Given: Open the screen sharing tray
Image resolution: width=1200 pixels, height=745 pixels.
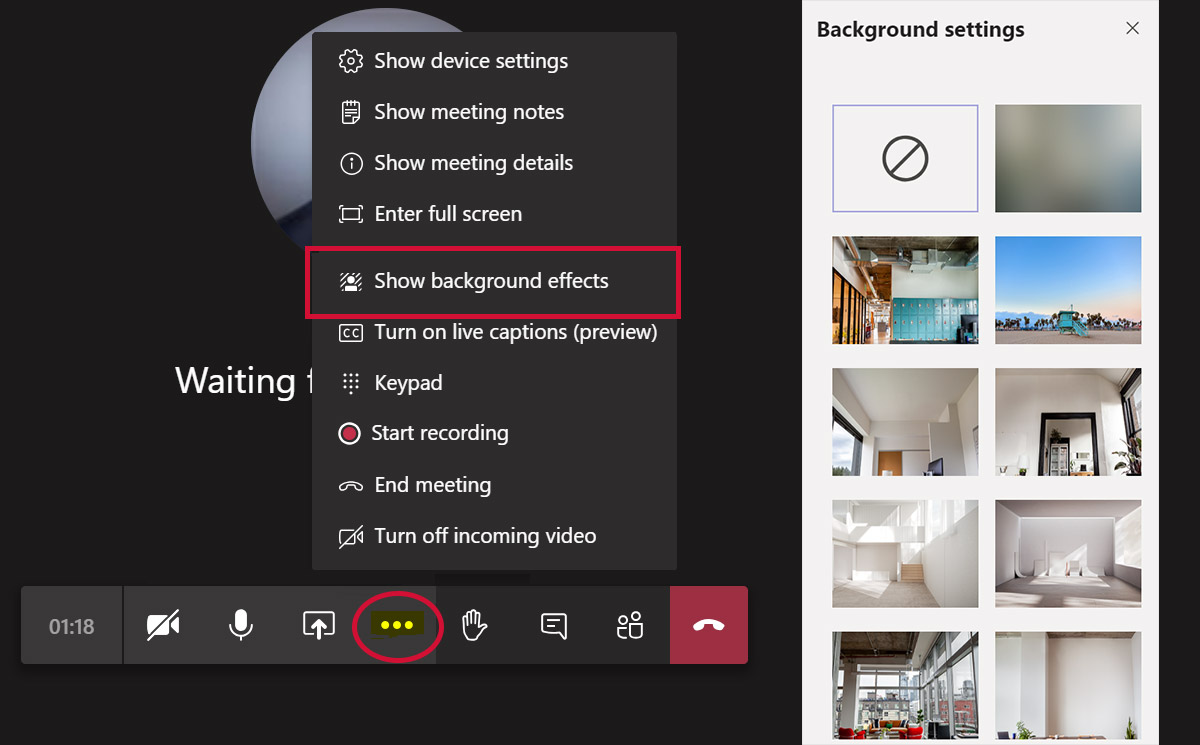Looking at the screenshot, I should point(317,625).
